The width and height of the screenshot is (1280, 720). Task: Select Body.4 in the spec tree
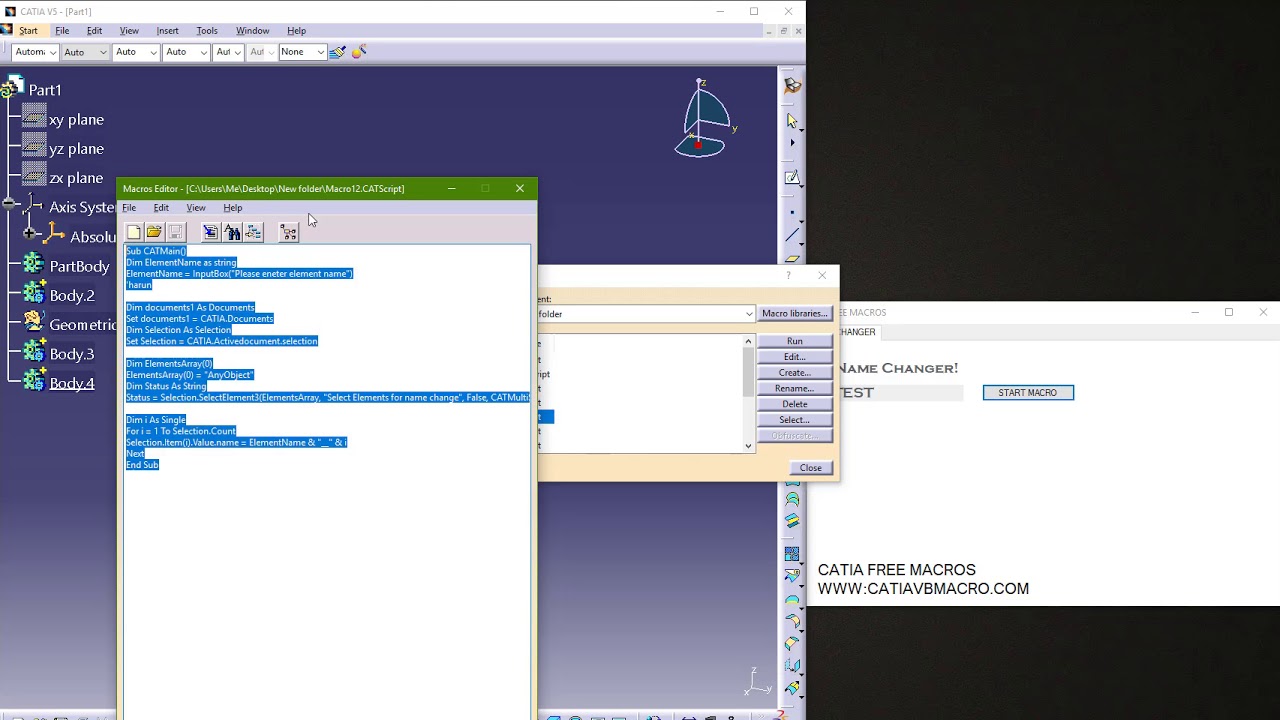pos(72,383)
